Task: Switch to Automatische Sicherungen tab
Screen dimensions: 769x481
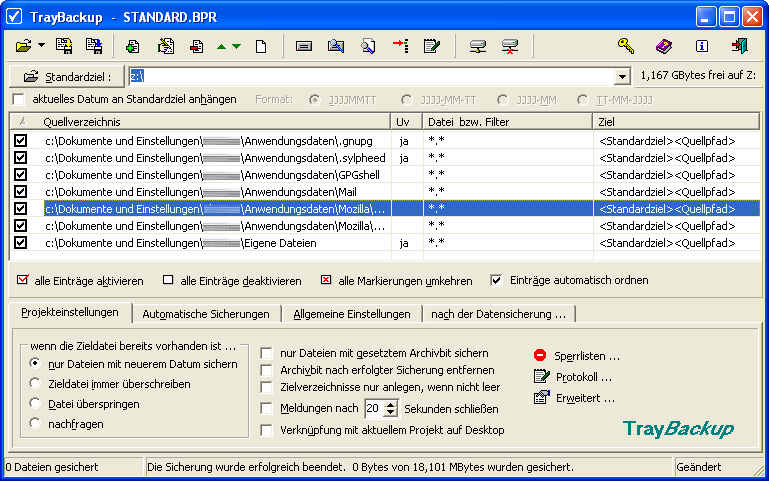Action: click(206, 314)
